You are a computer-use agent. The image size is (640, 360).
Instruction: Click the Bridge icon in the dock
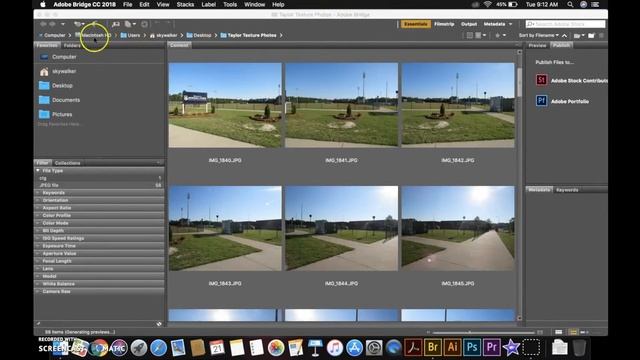(x=433, y=348)
